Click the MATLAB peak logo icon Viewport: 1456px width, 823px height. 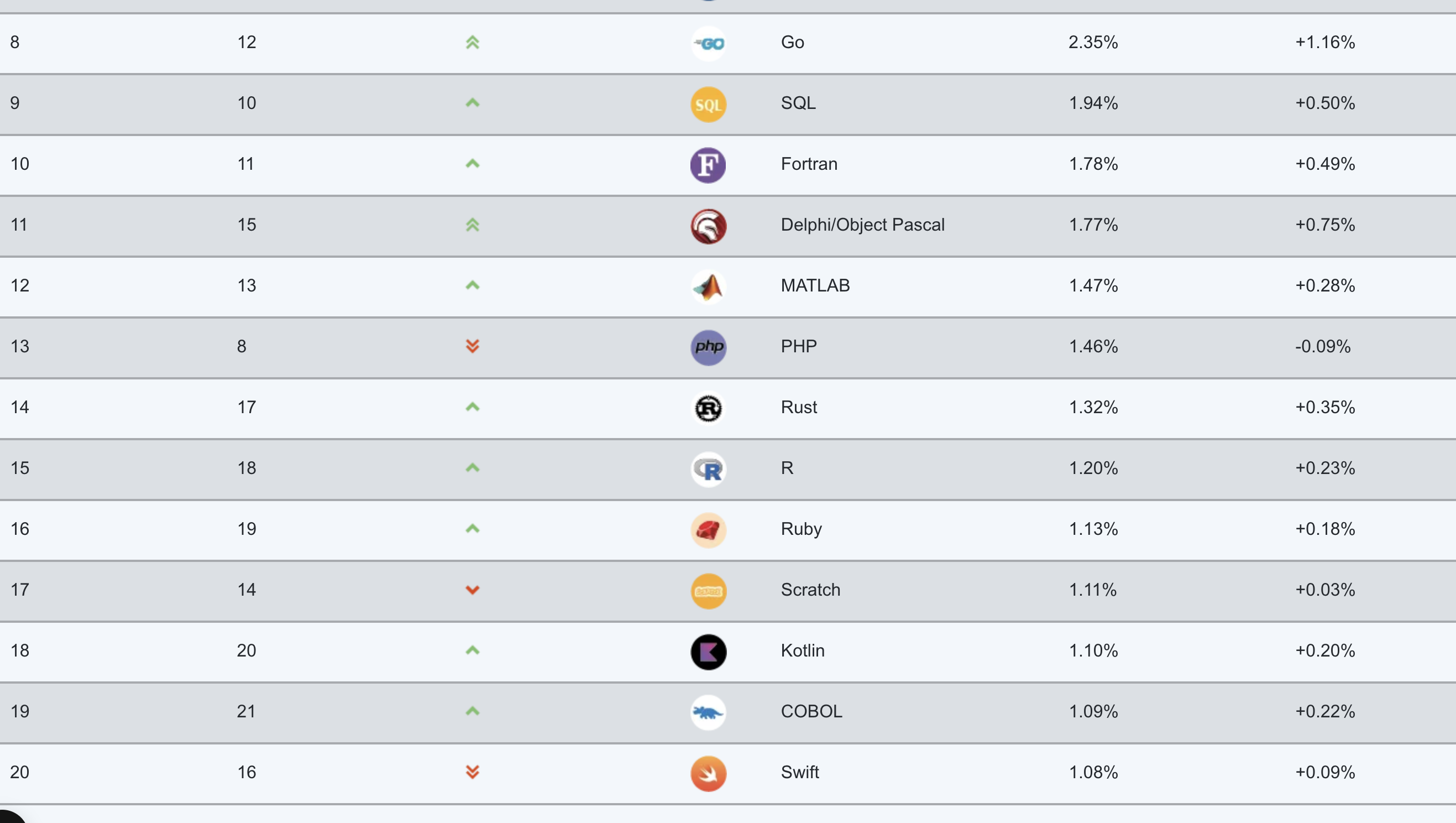[708, 287]
